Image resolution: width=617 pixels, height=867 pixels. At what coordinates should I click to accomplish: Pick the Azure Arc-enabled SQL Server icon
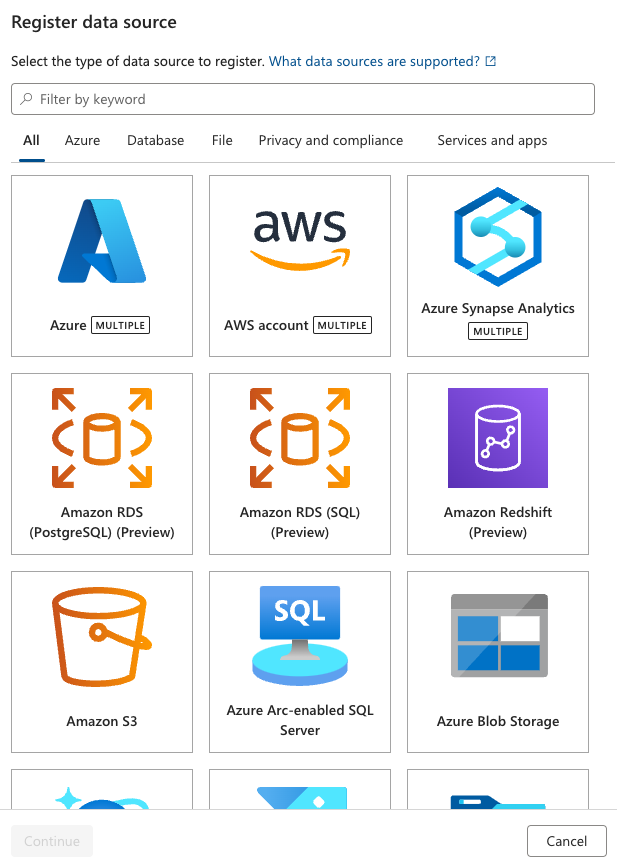click(300, 635)
